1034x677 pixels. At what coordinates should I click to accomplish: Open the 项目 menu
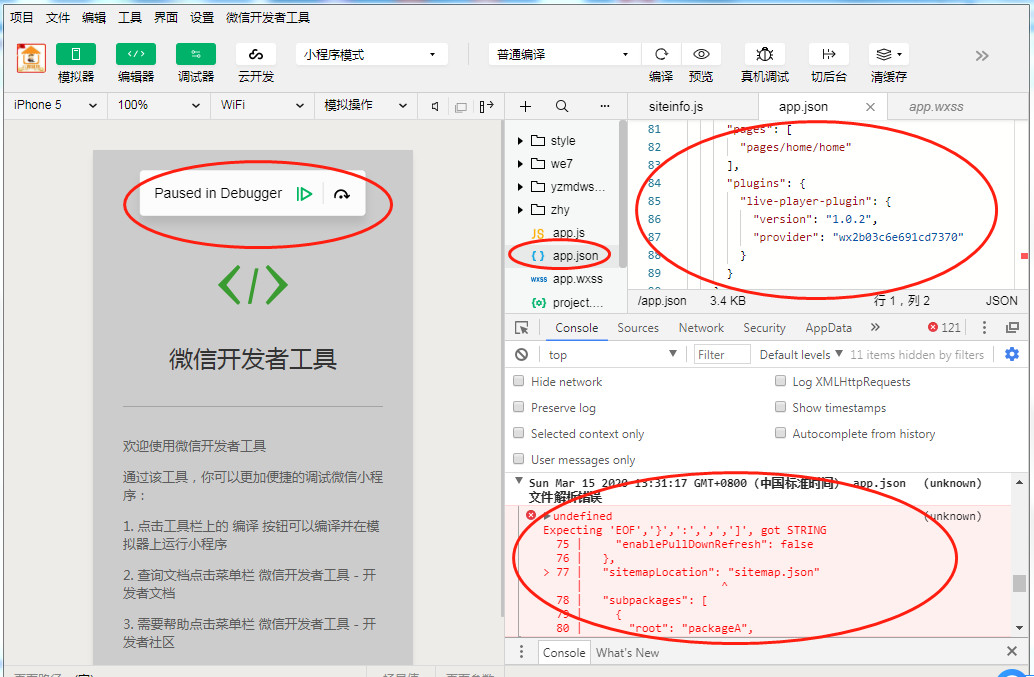pos(22,17)
